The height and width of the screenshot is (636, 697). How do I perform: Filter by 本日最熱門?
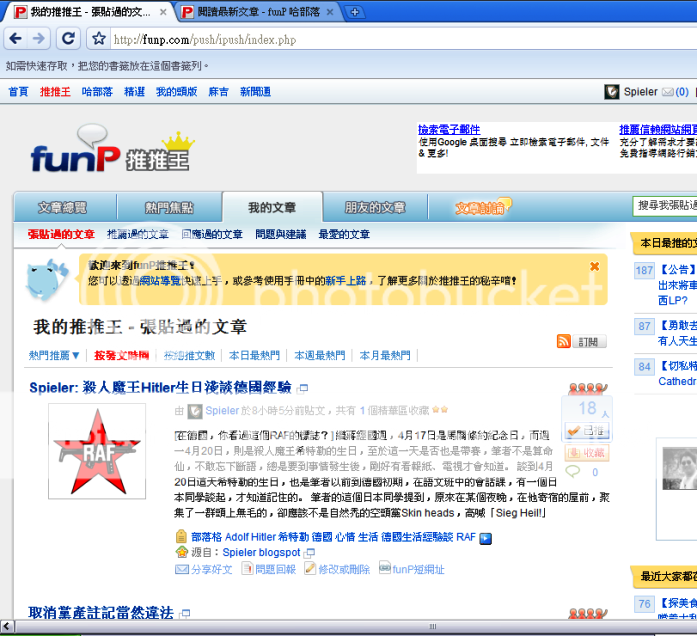[x=254, y=356]
